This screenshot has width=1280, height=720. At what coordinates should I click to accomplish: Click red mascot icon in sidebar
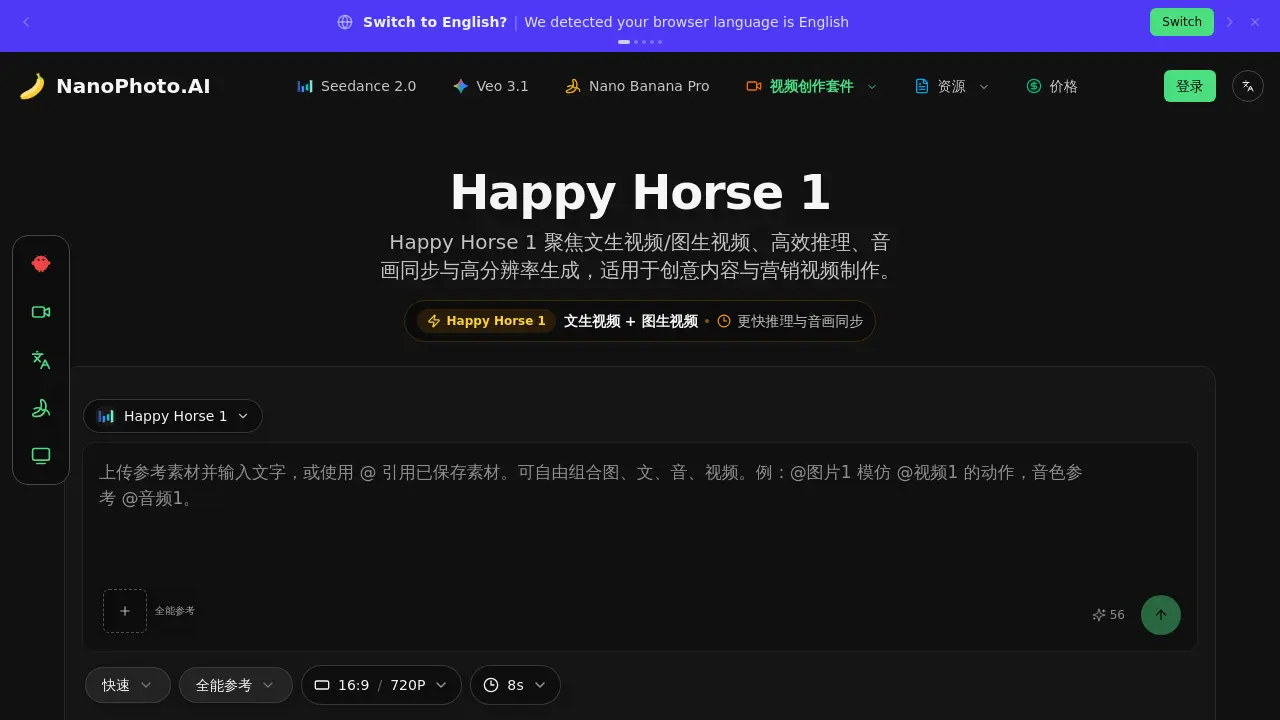[41, 264]
